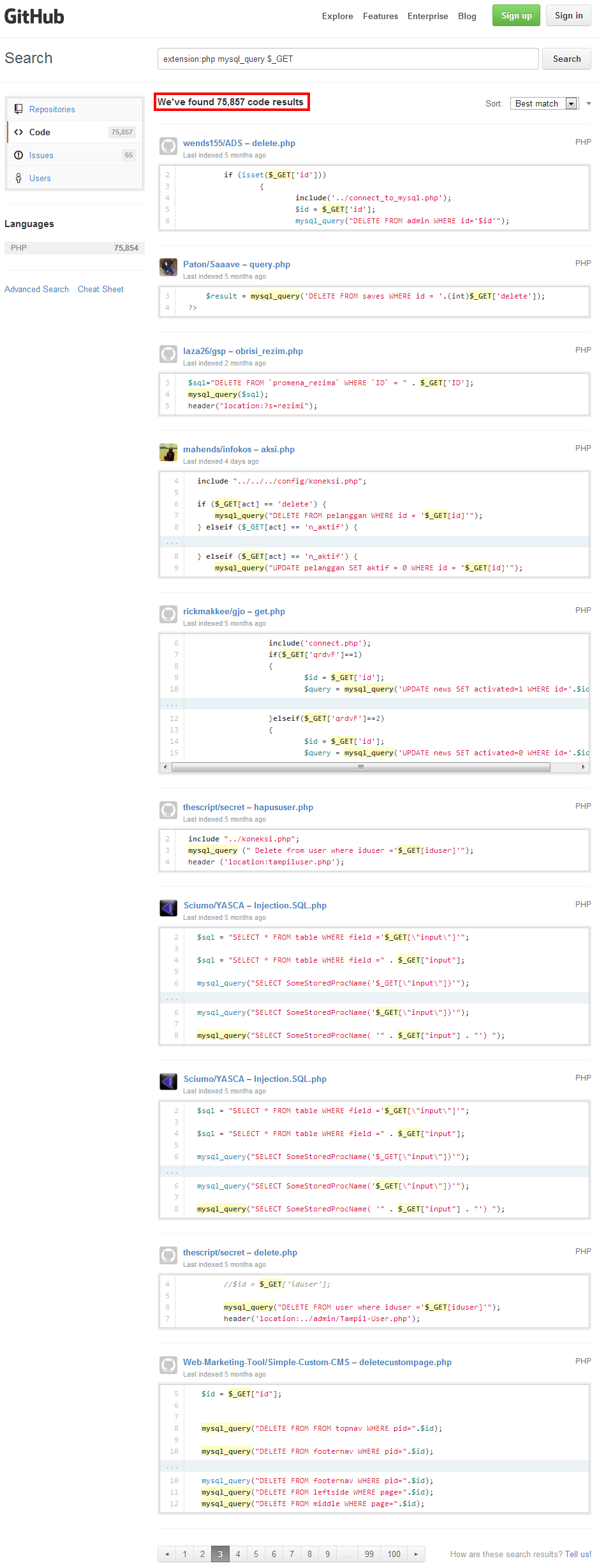The width and height of the screenshot is (599, 1568).
Task: Open aksi.php file link
Action: pyautogui.click(x=277, y=449)
